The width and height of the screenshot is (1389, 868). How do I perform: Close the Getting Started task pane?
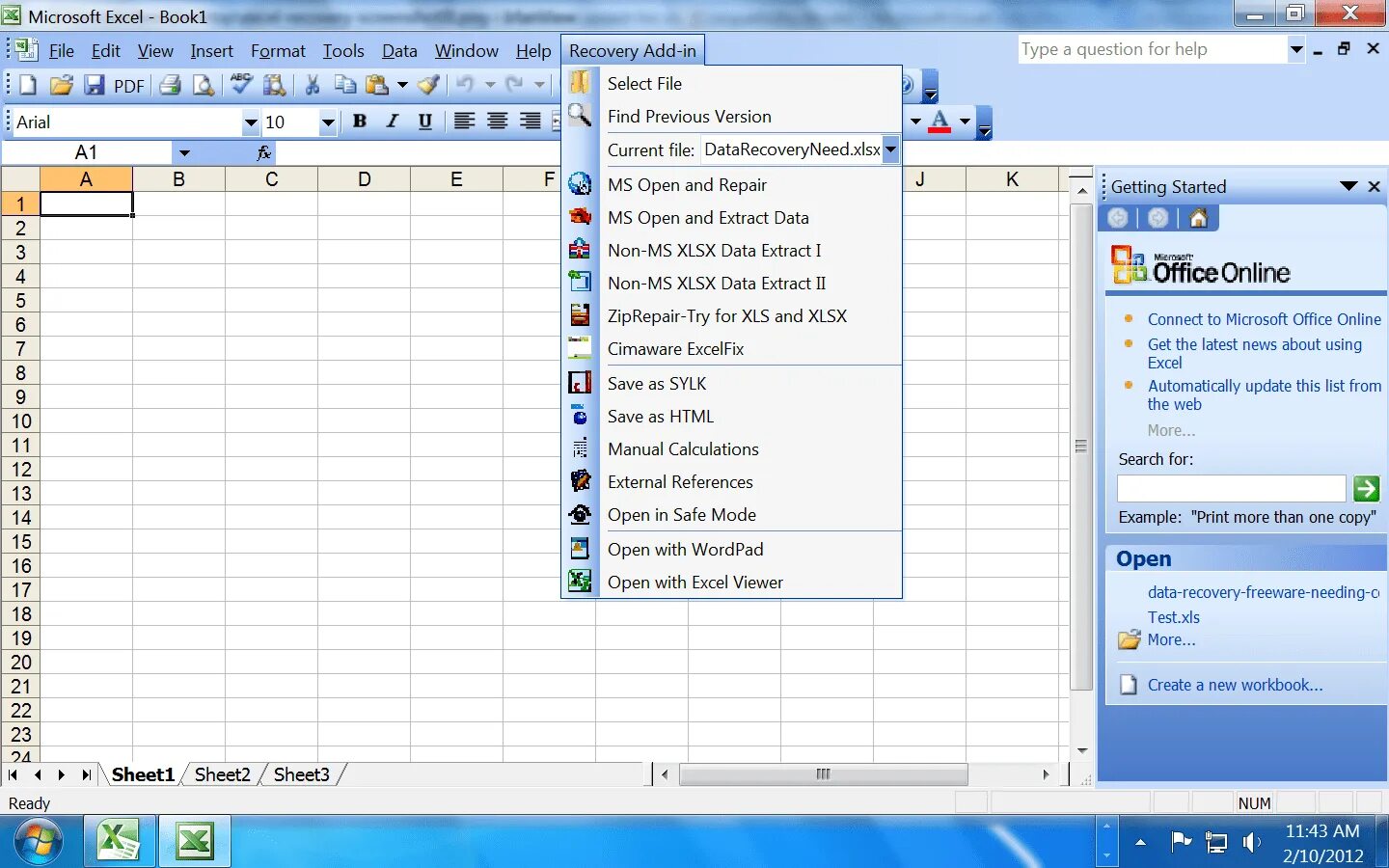(x=1374, y=186)
